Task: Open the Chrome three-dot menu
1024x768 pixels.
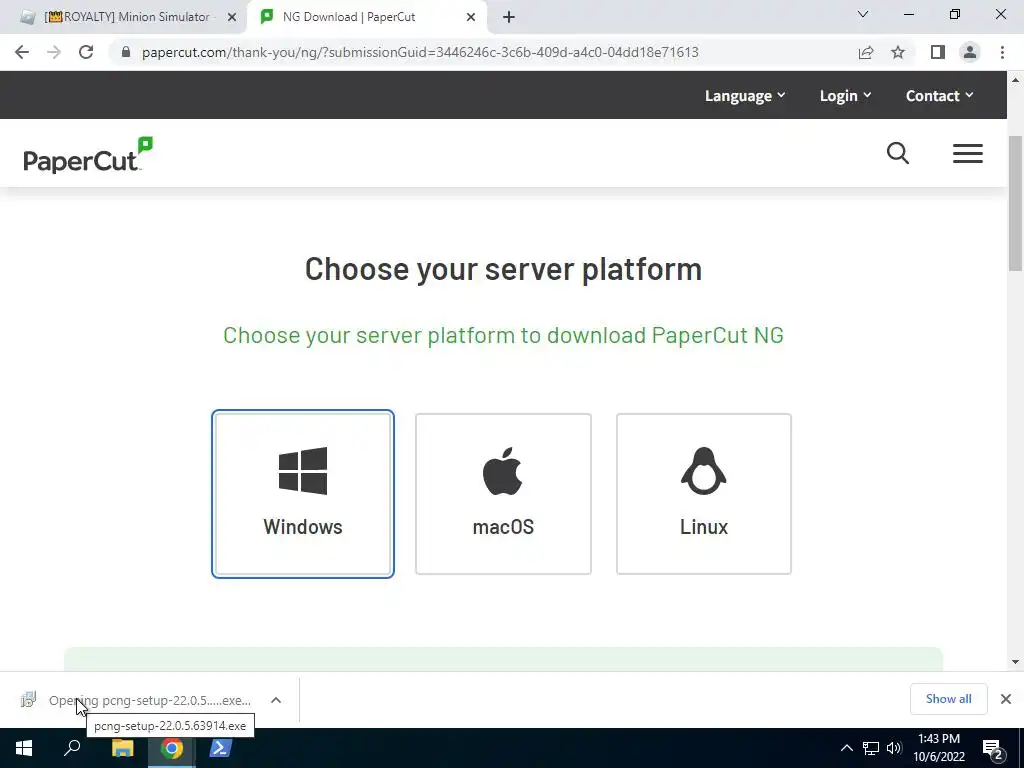Action: click(x=1002, y=52)
